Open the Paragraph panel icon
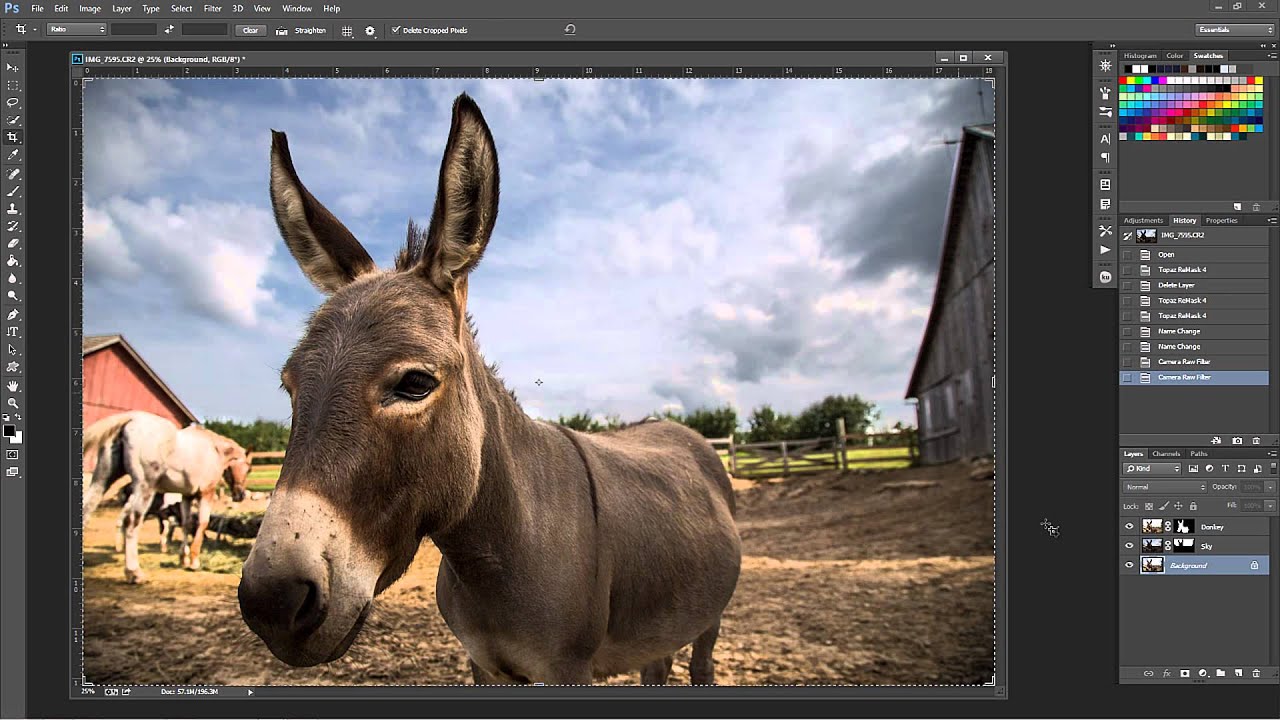1280x720 pixels. (1105, 157)
